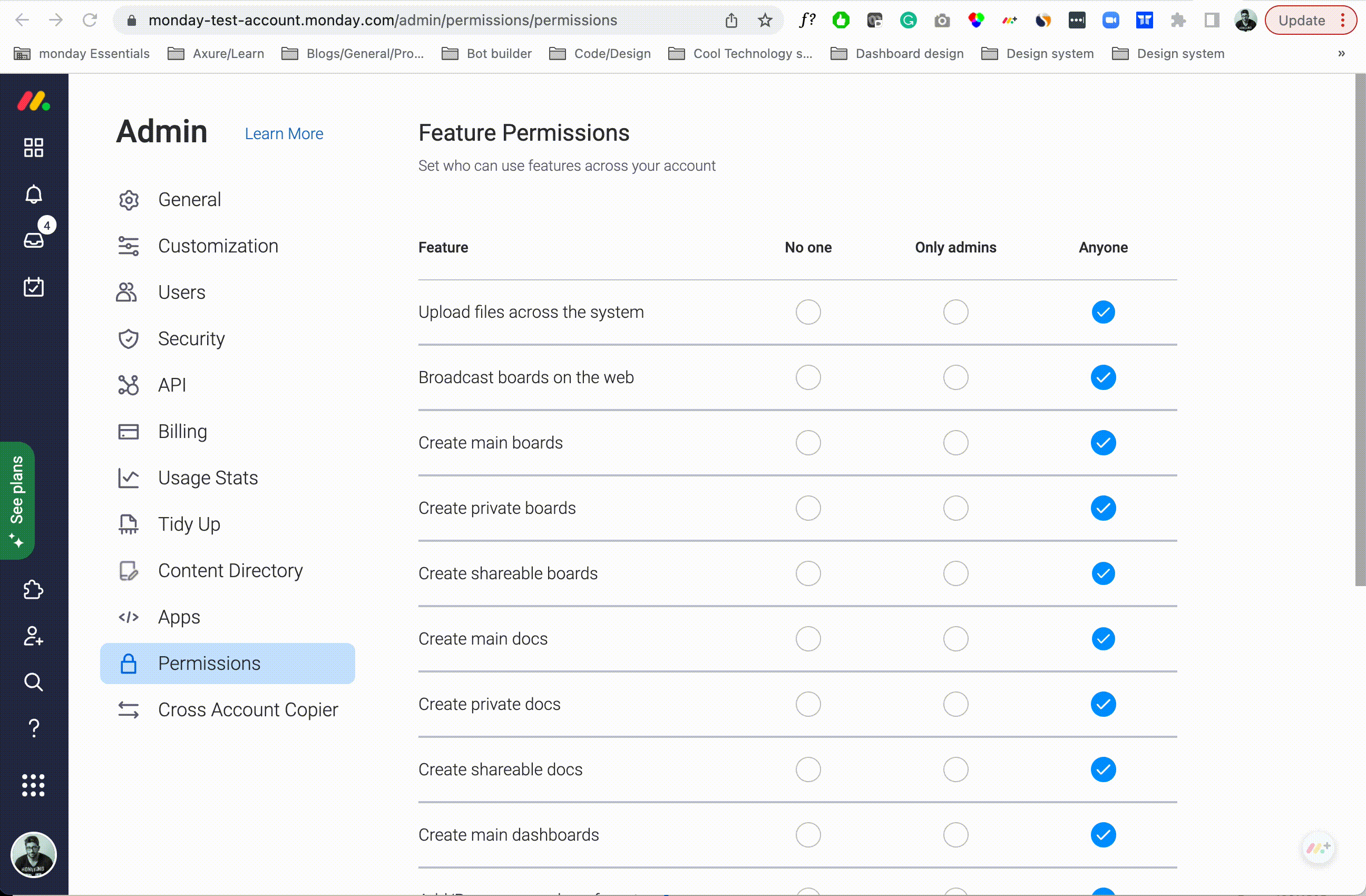Open Axure/Learn bookmark folder
Viewport: 1366px width, 896px height.
[x=216, y=53]
